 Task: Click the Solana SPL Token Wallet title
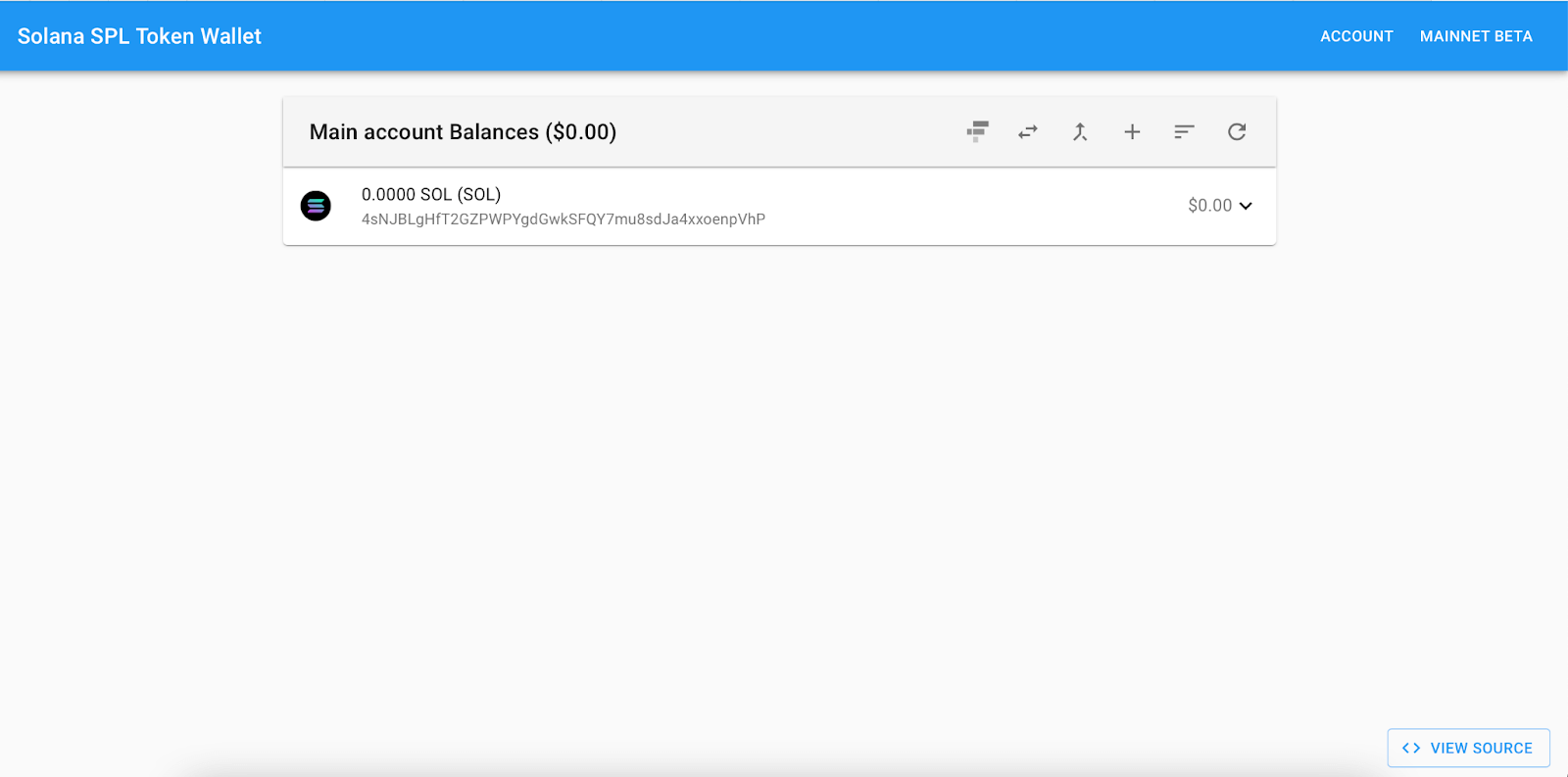(x=139, y=36)
